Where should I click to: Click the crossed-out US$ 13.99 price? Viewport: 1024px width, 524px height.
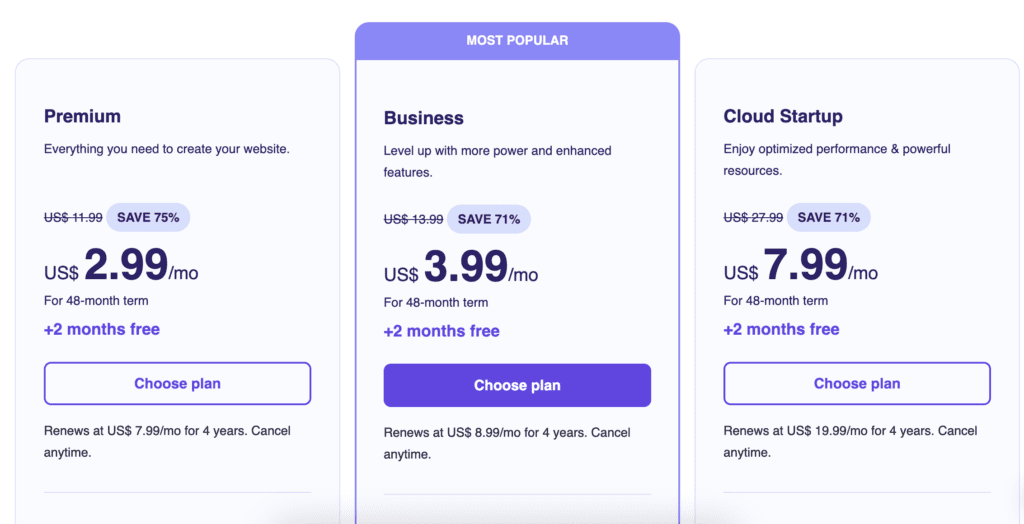(413, 219)
